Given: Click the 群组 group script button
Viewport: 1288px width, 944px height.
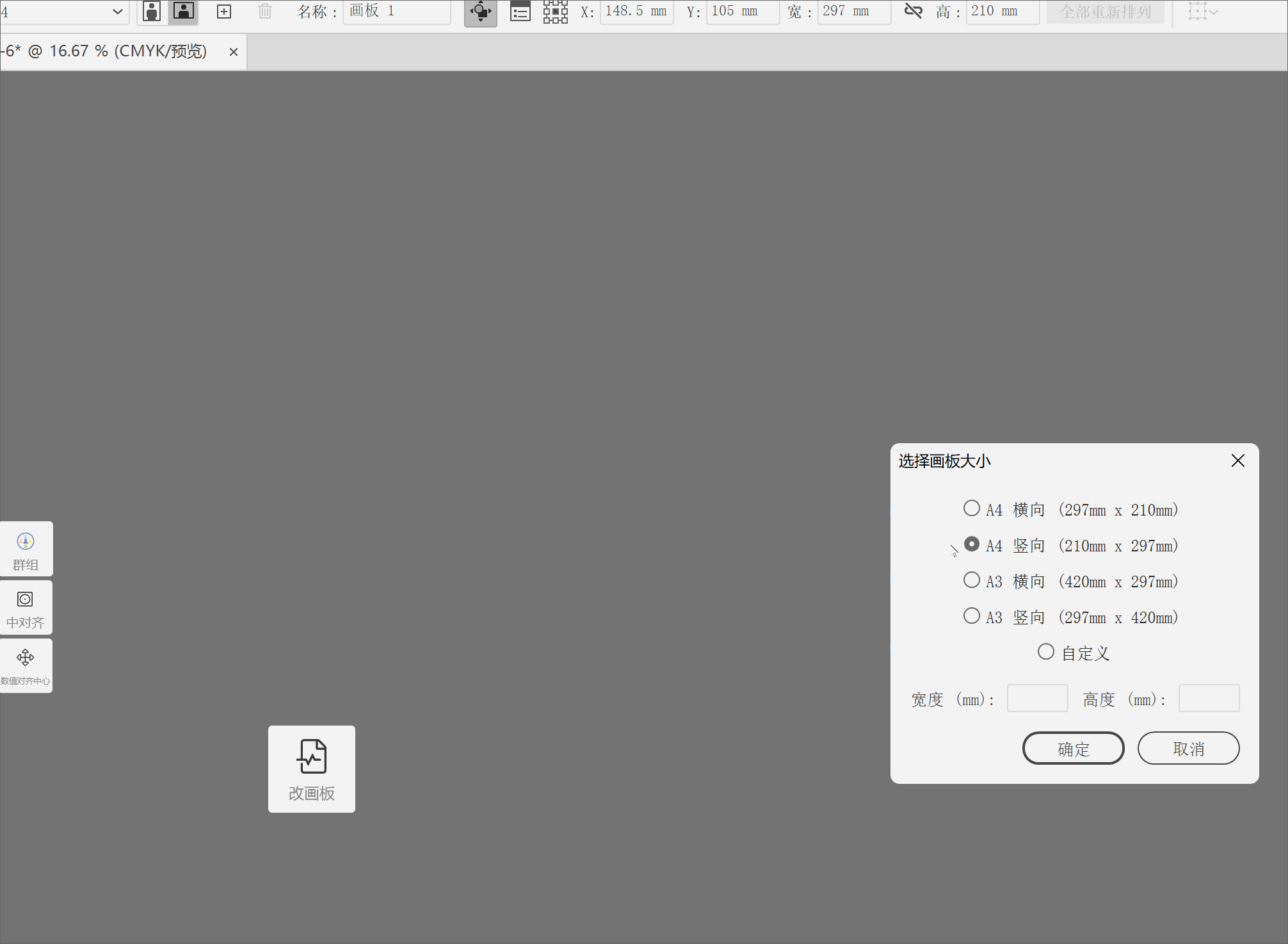Looking at the screenshot, I should pyautogui.click(x=26, y=549).
